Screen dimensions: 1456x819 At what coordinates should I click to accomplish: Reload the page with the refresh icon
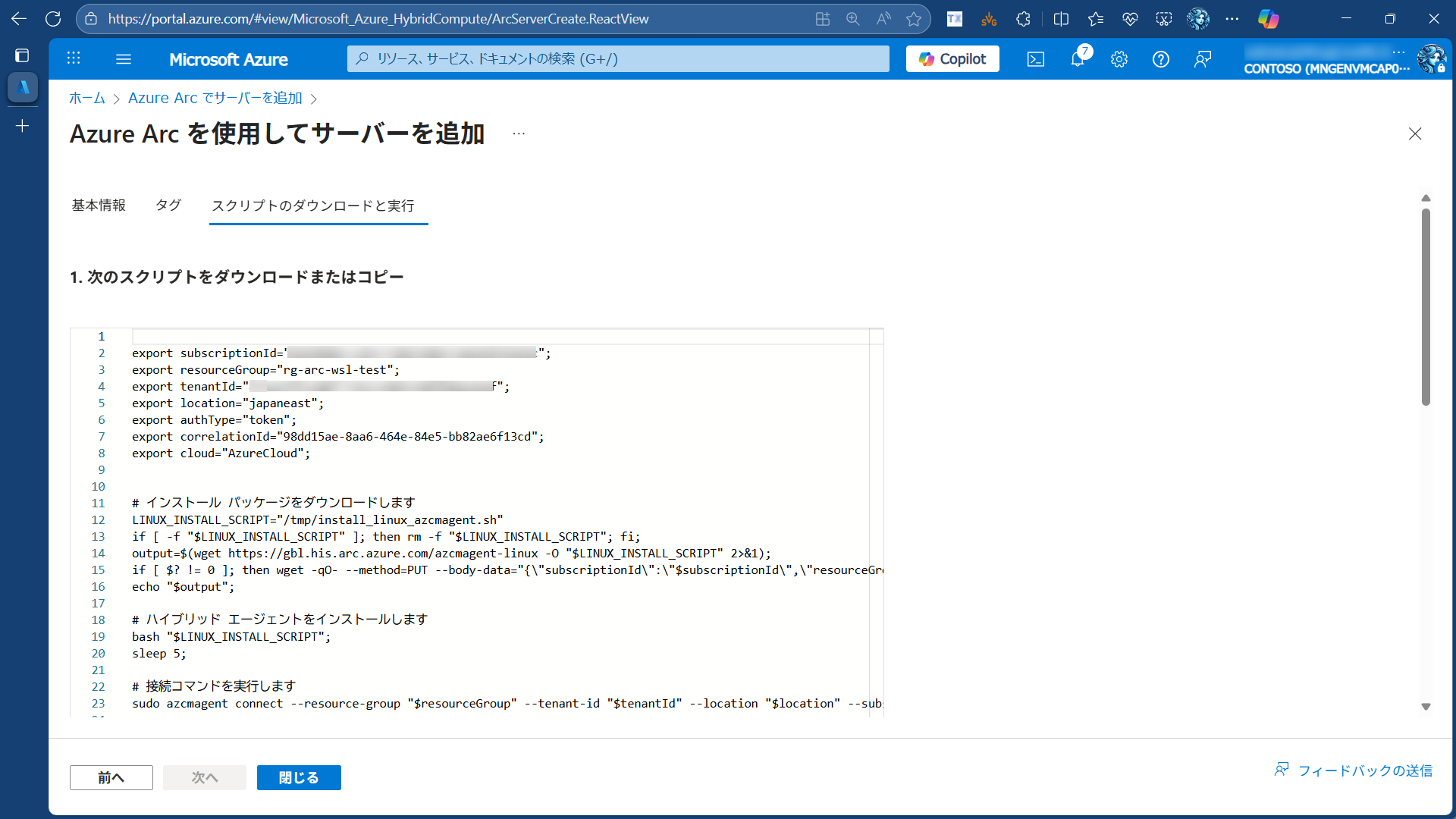53,19
